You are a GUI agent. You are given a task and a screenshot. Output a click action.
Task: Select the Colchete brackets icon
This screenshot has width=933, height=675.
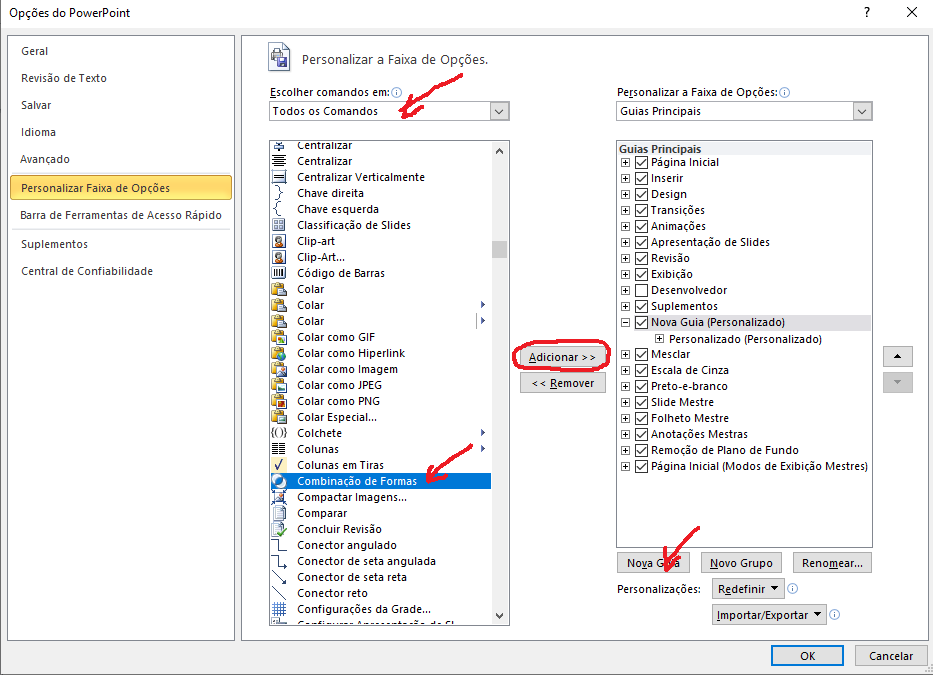click(x=278, y=433)
